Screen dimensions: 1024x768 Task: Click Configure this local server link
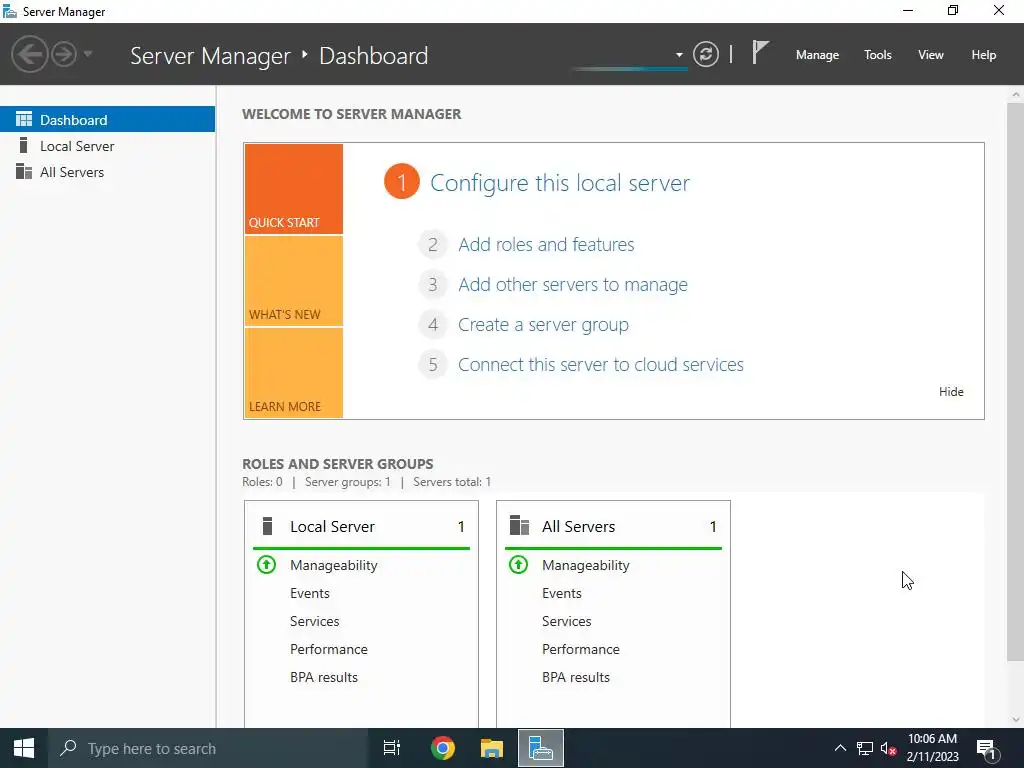tap(560, 183)
